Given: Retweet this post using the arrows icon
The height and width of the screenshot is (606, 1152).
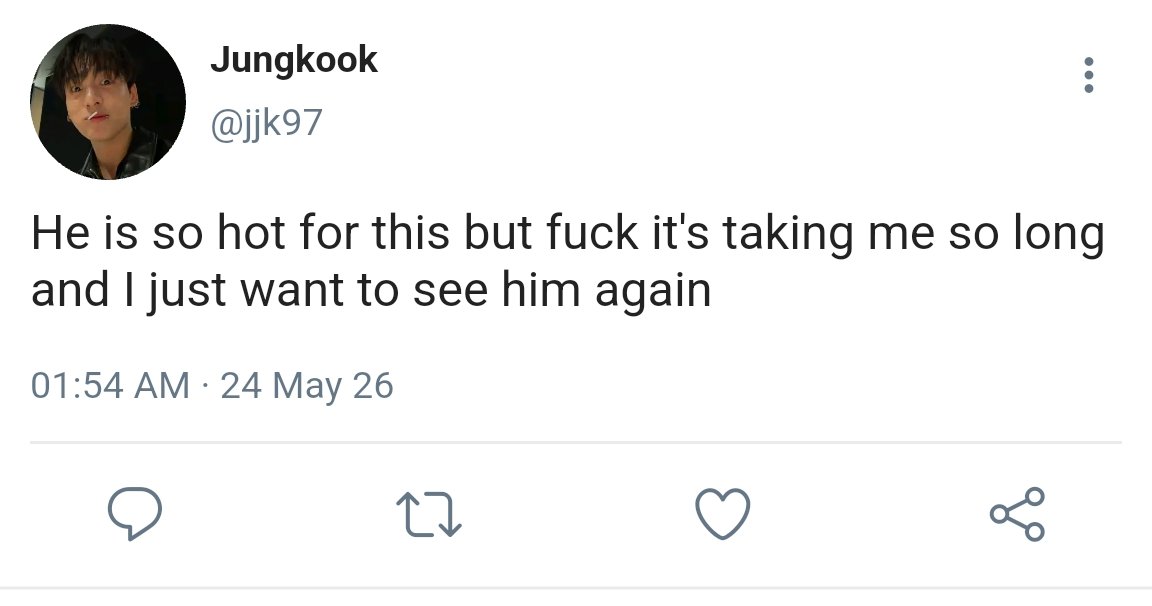Looking at the screenshot, I should coord(429,514).
